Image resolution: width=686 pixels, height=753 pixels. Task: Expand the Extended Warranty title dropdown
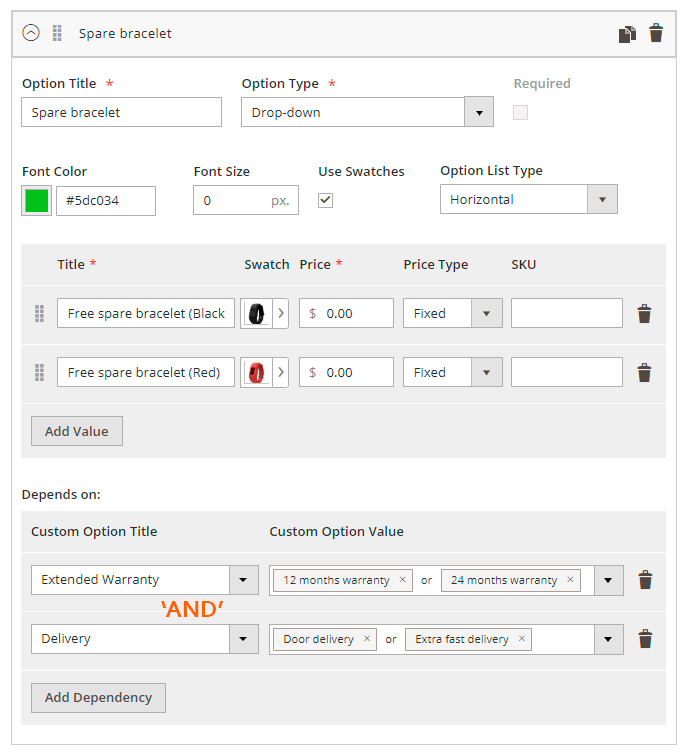click(x=244, y=580)
